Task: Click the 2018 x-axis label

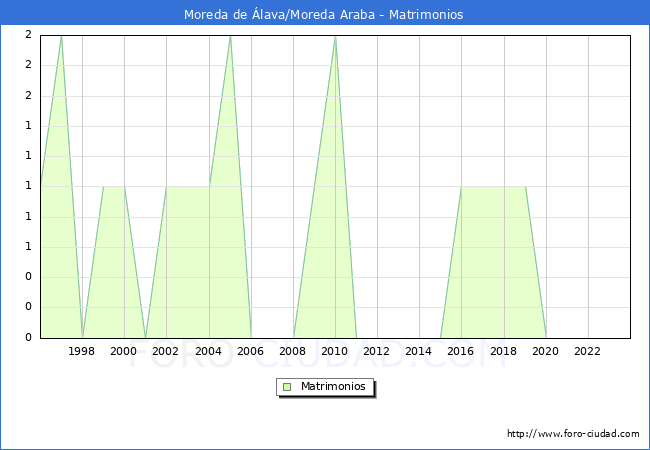Action: (504, 351)
